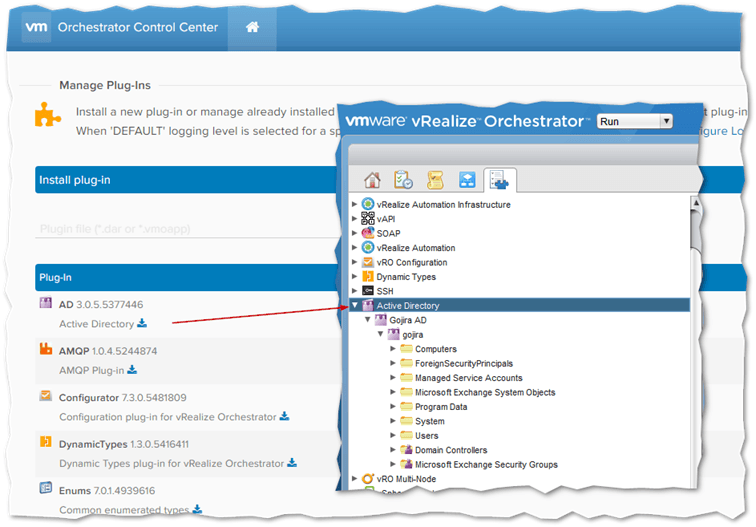
Task: Click the AMQP 1.0.4.5244874 plug-in name
Action: 108,351
